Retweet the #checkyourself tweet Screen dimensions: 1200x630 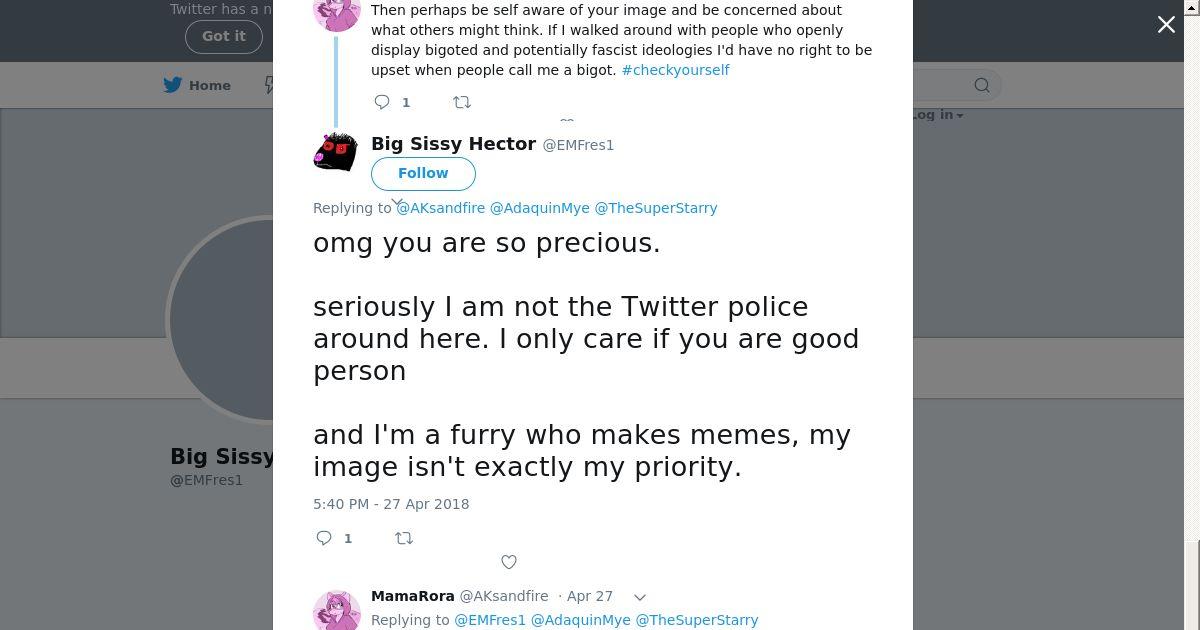[462, 102]
